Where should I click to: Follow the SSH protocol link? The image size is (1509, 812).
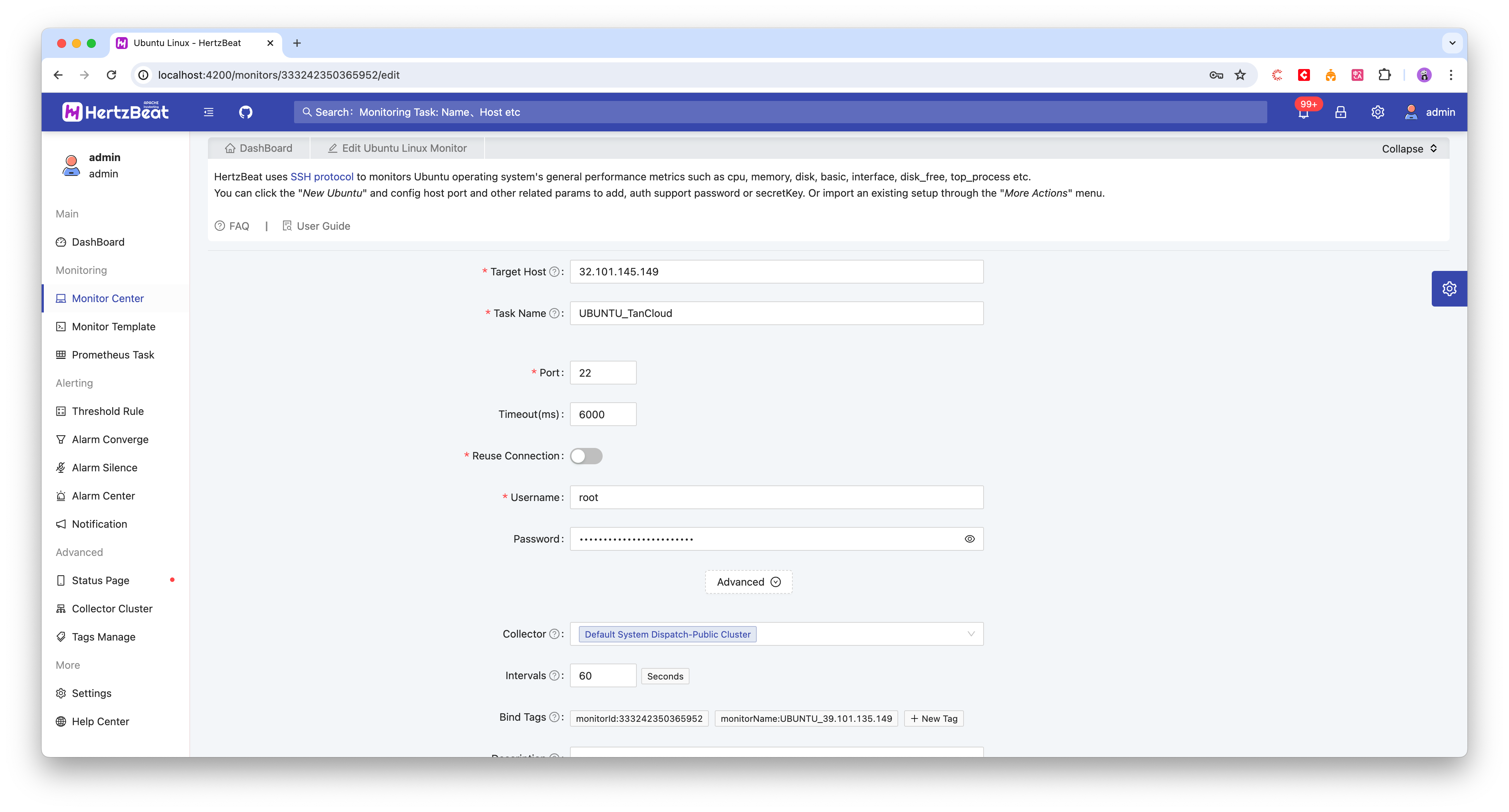pyautogui.click(x=322, y=177)
